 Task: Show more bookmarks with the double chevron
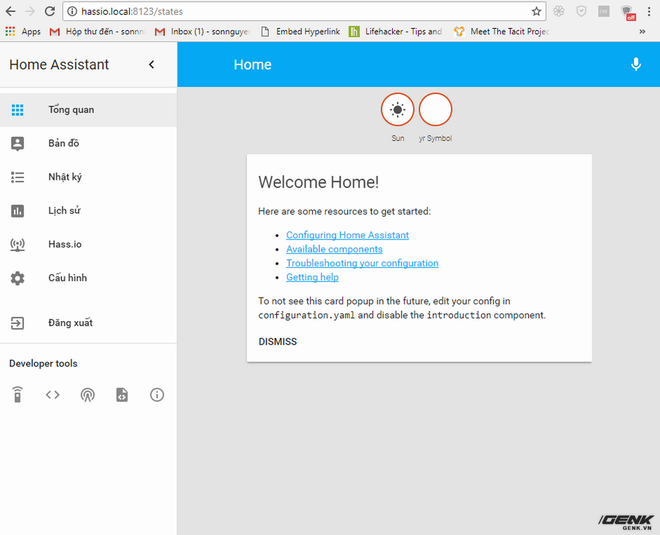click(642, 32)
